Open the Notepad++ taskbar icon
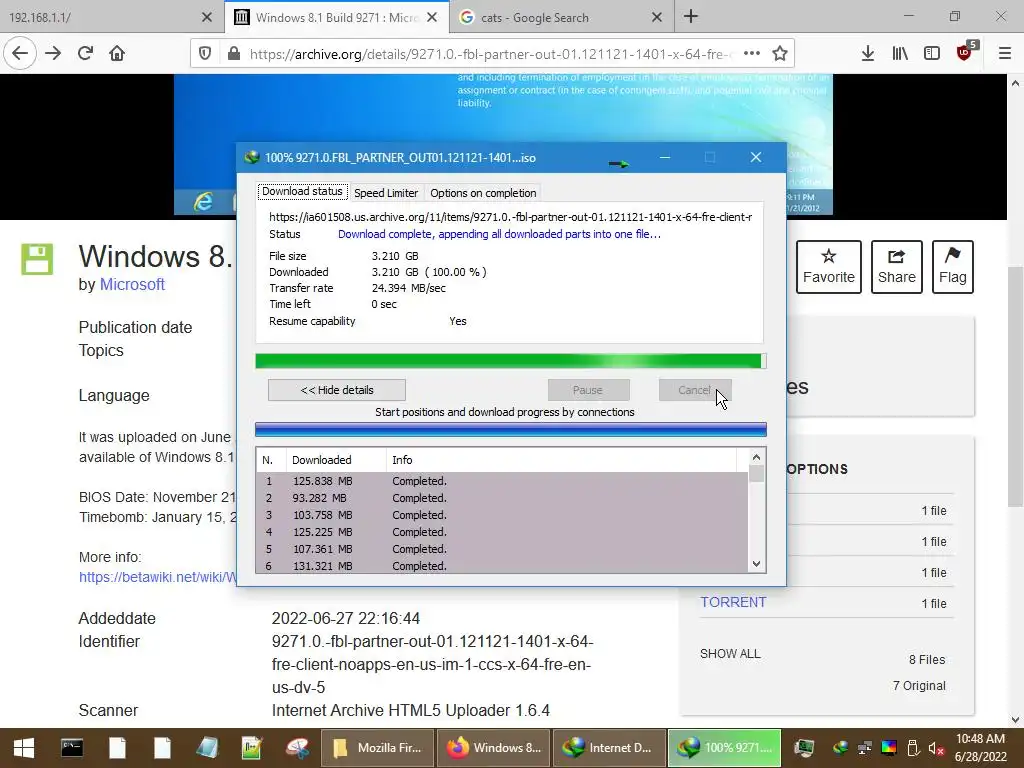 click(251, 748)
